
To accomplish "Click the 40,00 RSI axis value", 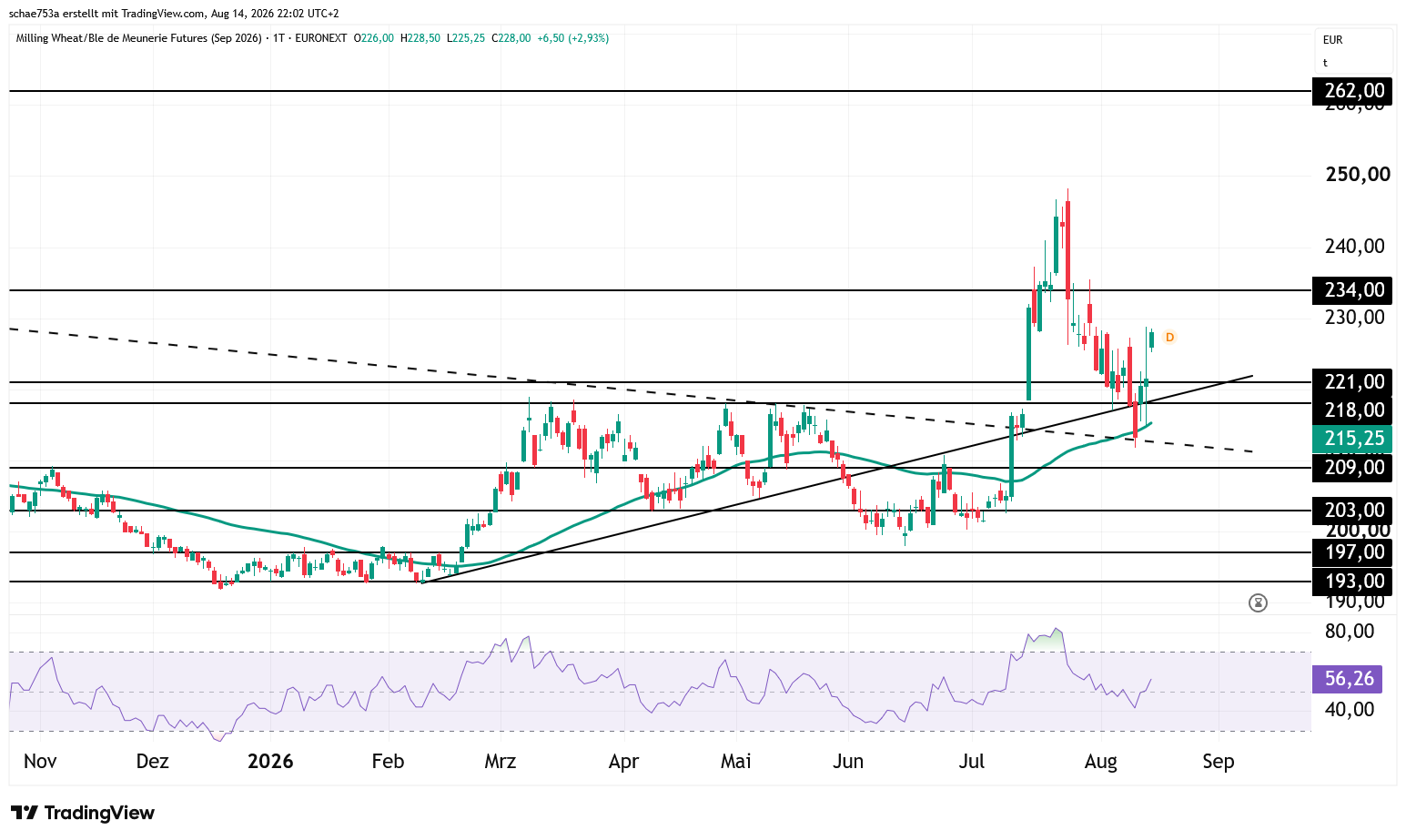I will (1350, 710).
